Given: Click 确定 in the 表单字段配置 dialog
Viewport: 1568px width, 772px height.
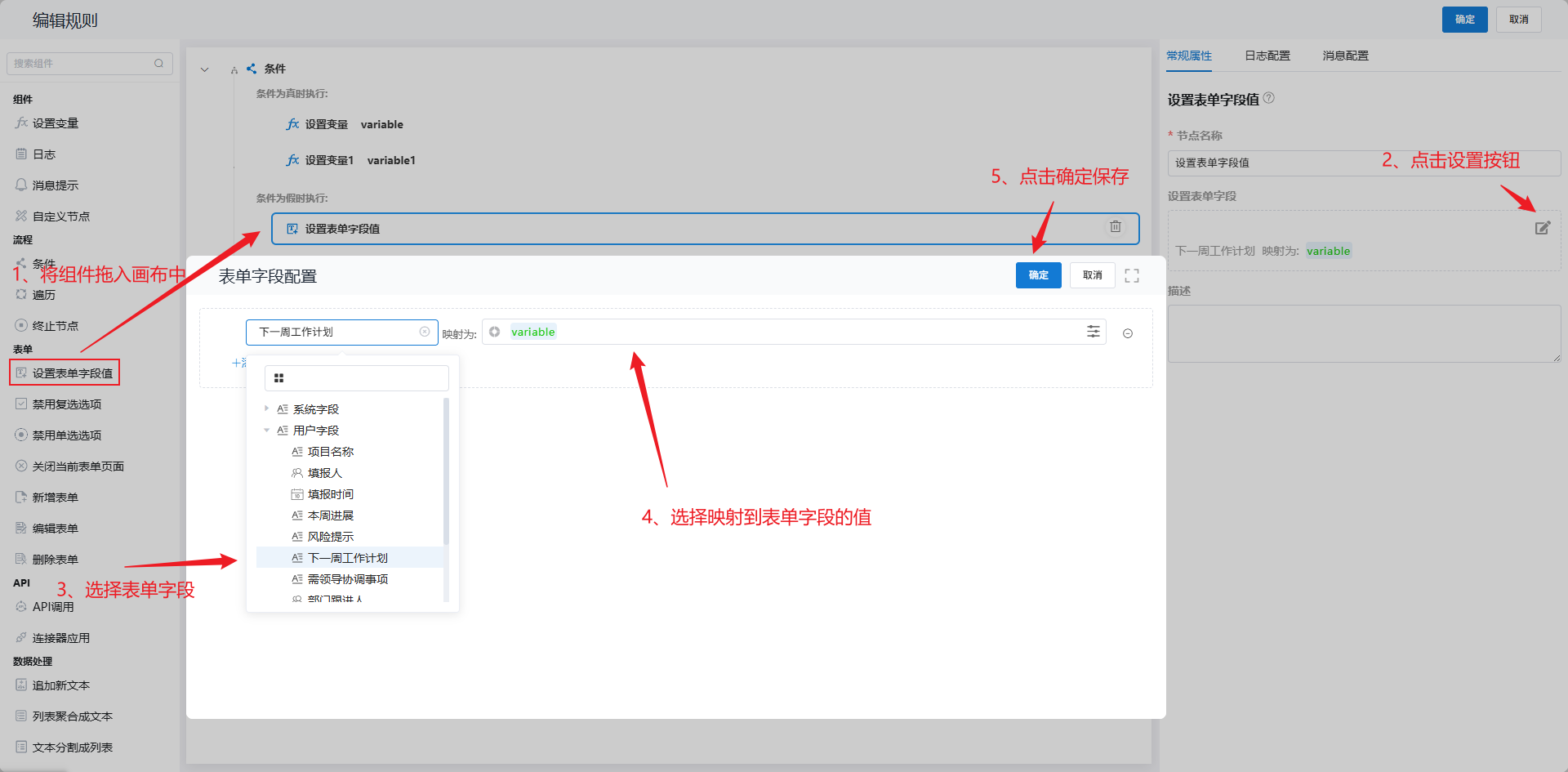Looking at the screenshot, I should click(1038, 275).
